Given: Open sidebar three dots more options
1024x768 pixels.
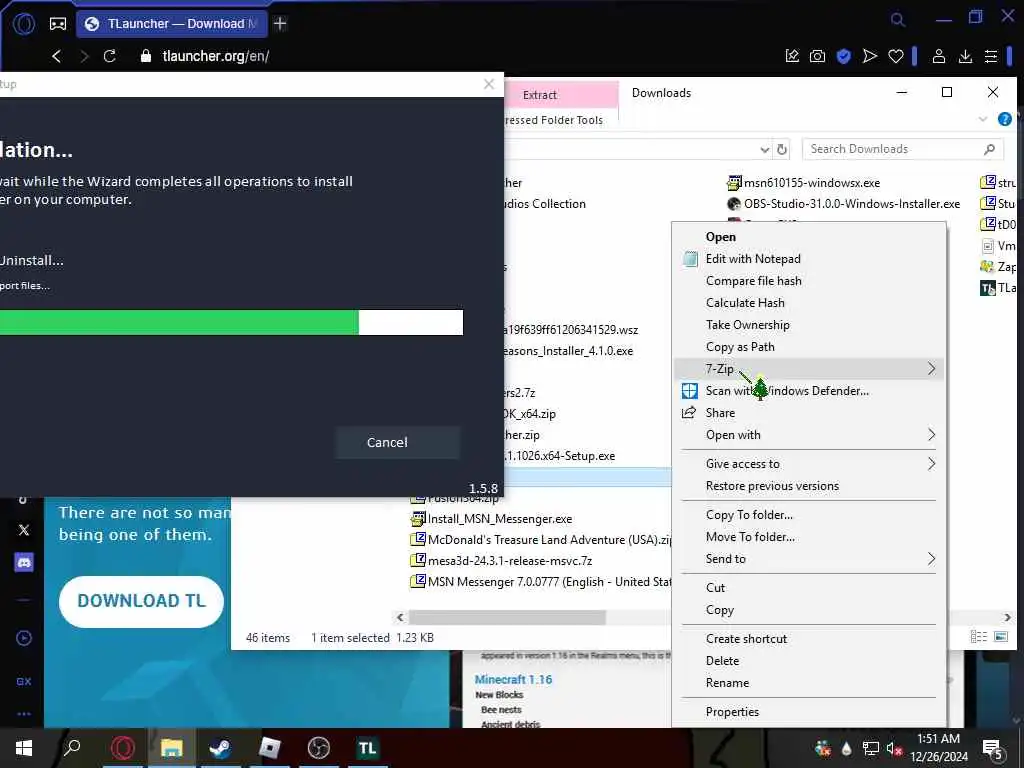Looking at the screenshot, I should tap(24, 714).
